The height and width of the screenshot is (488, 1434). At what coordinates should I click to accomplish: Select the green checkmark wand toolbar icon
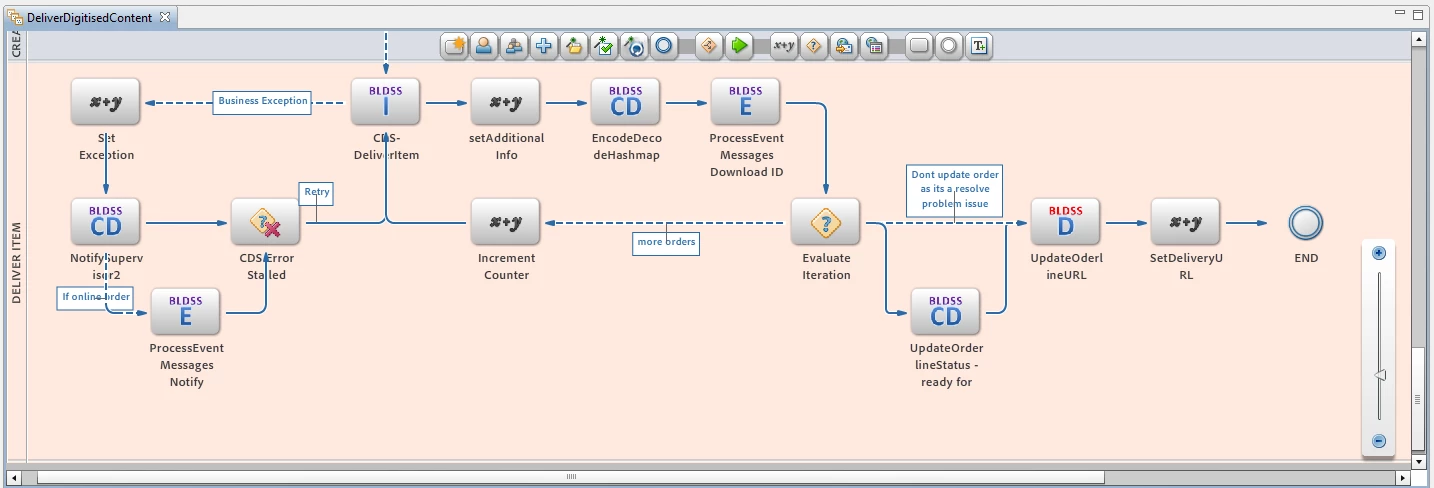click(604, 46)
